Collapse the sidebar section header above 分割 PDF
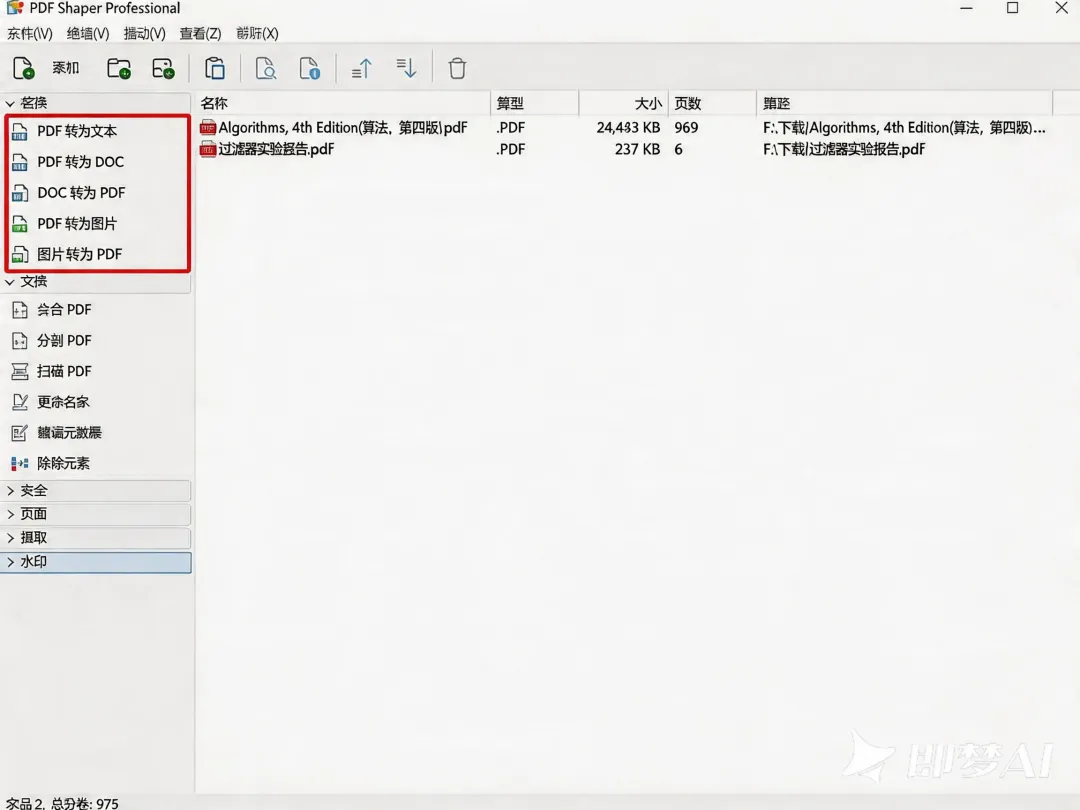 coord(96,282)
